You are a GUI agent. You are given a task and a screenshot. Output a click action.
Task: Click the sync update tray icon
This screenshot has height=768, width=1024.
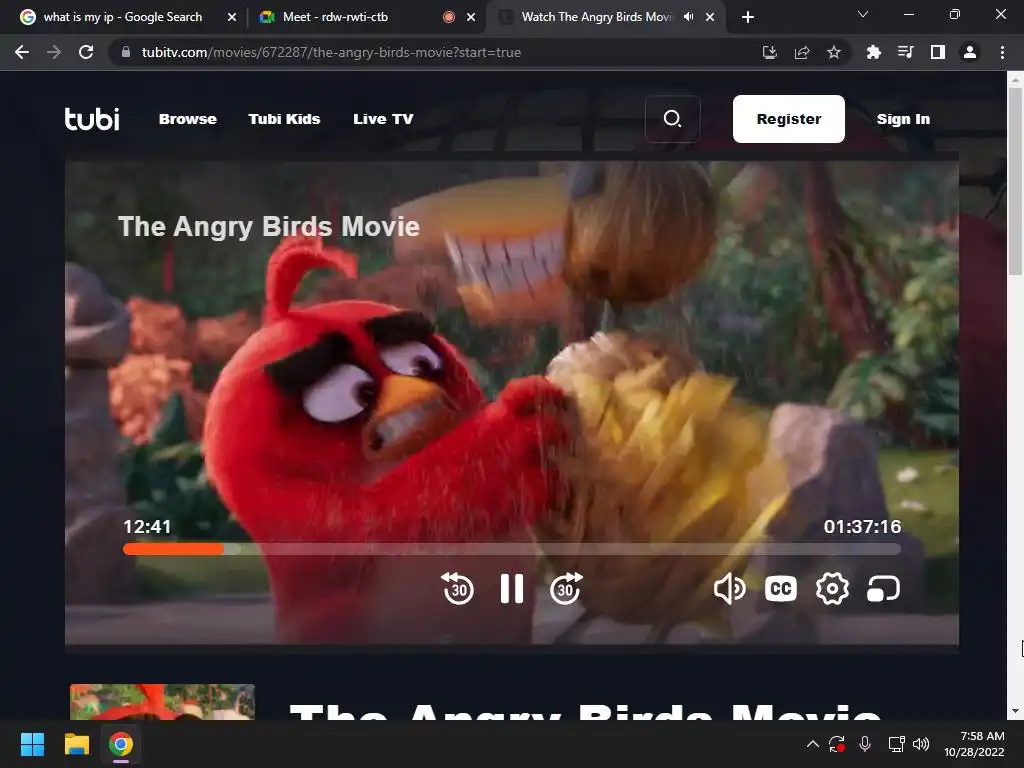pos(837,744)
